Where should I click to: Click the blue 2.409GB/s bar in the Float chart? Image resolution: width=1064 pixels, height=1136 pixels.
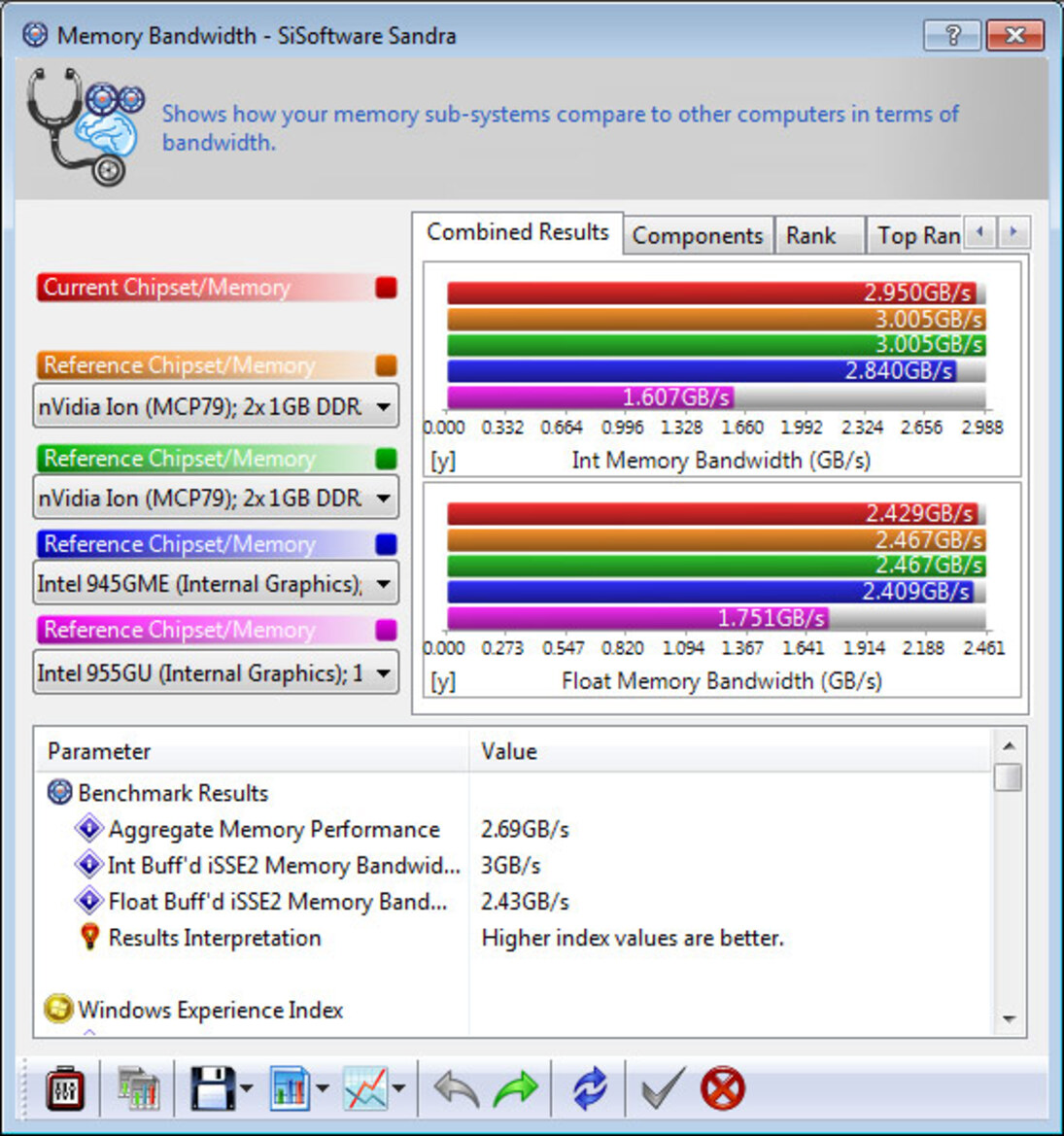[709, 592]
